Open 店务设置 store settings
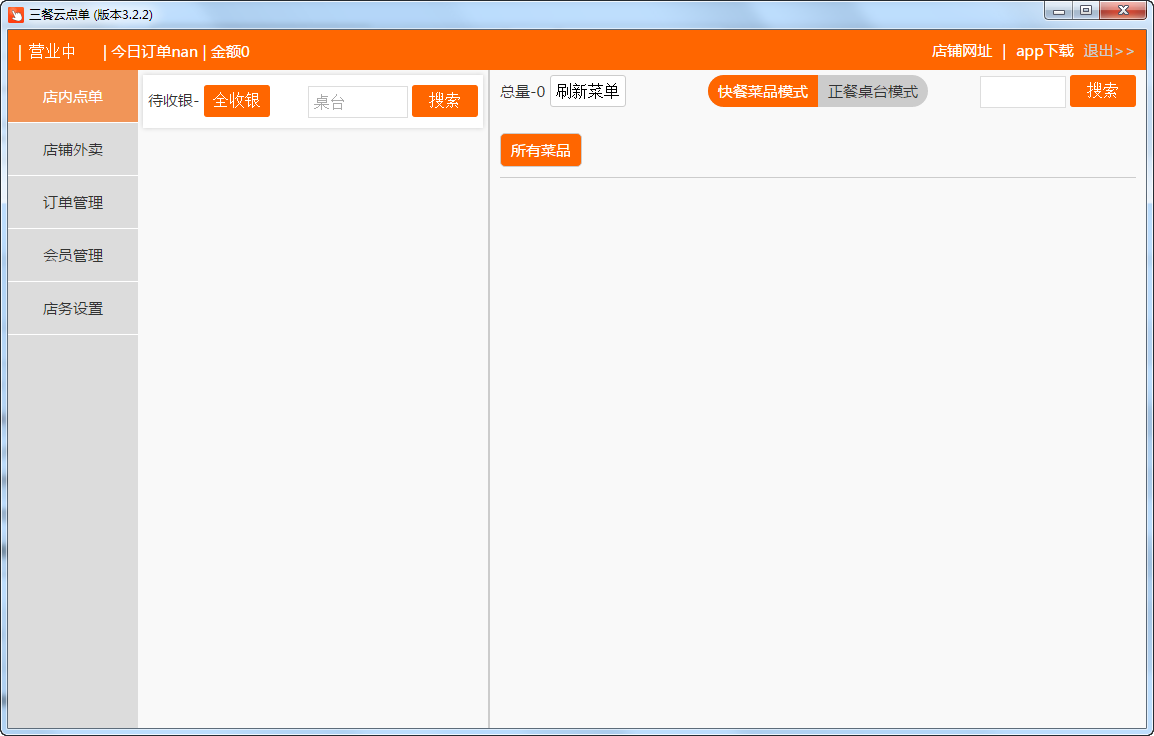This screenshot has width=1154, height=736. click(x=73, y=309)
